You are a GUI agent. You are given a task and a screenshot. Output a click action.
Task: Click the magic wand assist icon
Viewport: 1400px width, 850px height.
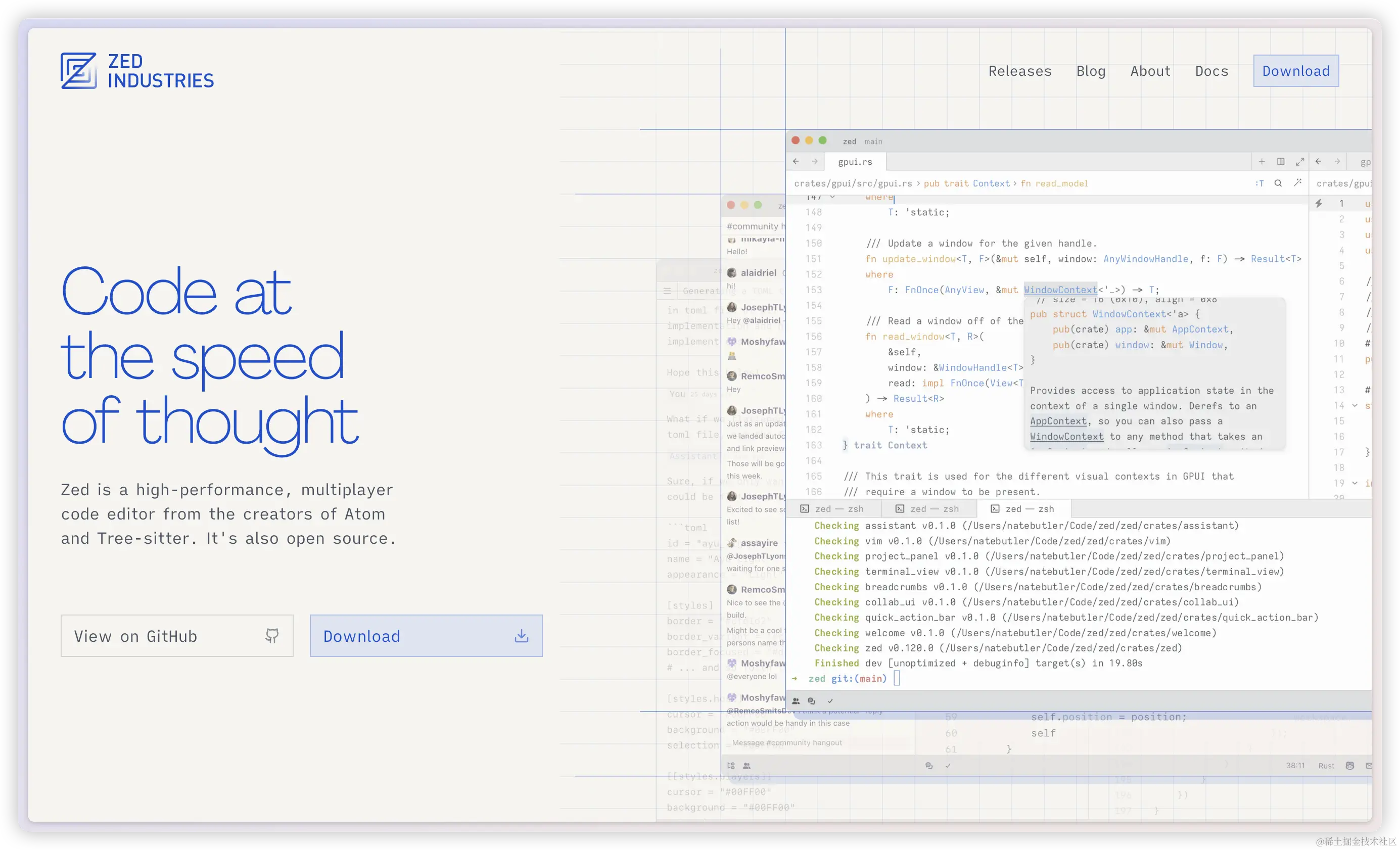point(1297,183)
